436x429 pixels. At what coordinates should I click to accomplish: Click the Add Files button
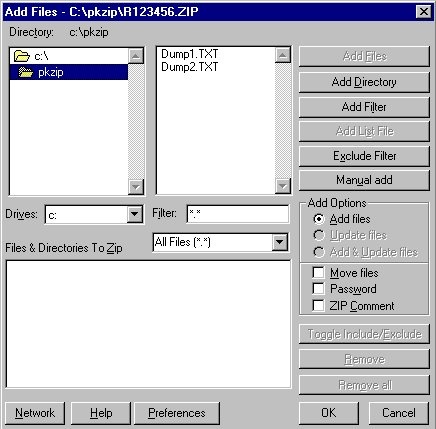364,56
